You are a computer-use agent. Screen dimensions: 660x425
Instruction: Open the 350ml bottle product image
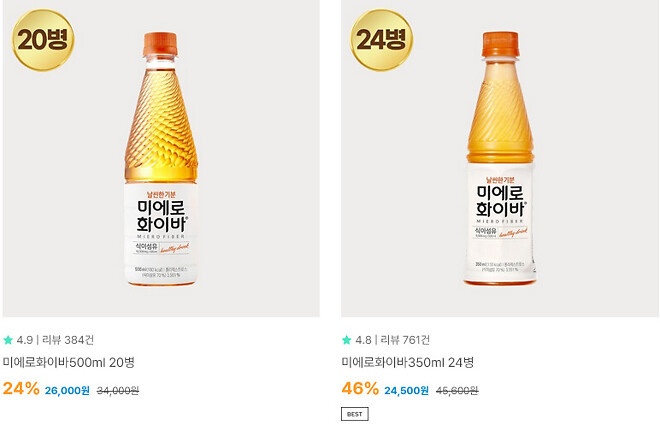(x=500, y=158)
